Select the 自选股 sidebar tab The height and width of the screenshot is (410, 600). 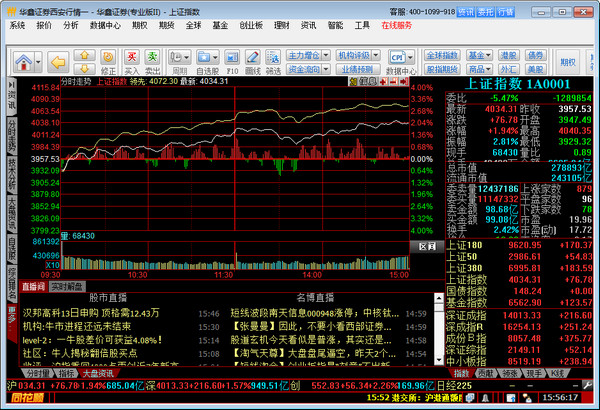pyautogui.click(x=12, y=248)
